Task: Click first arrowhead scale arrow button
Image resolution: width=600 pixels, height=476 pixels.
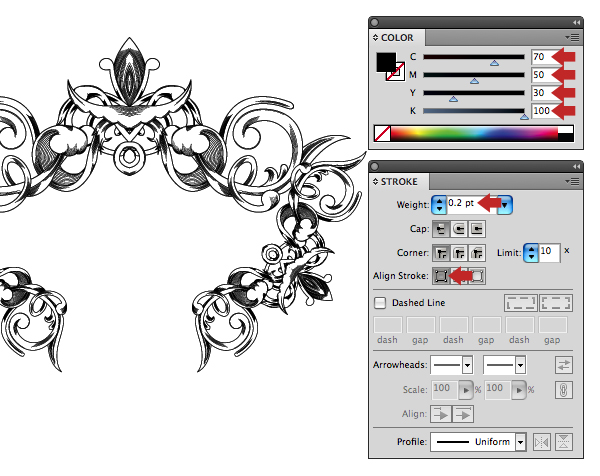Action: 466,390
